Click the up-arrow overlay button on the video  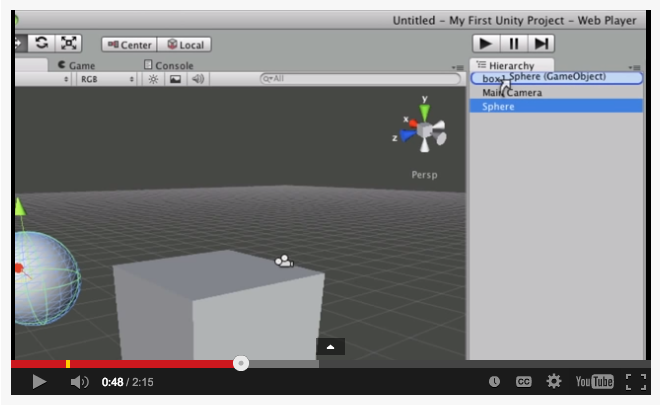[x=330, y=346]
